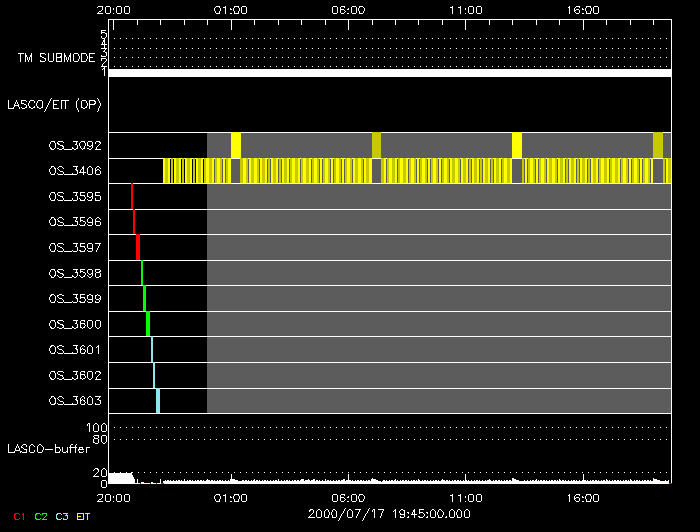The height and width of the screenshot is (532, 700).
Task: Click the 2000/07/17 19:45:00.000 timestamp text
Action: point(390,513)
